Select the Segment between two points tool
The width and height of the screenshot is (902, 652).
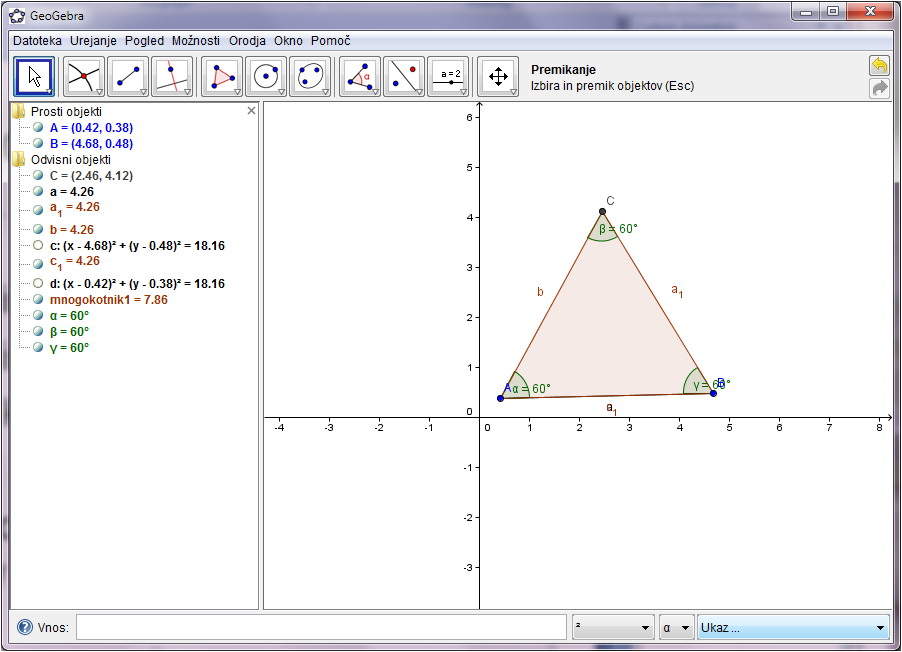pyautogui.click(x=129, y=76)
